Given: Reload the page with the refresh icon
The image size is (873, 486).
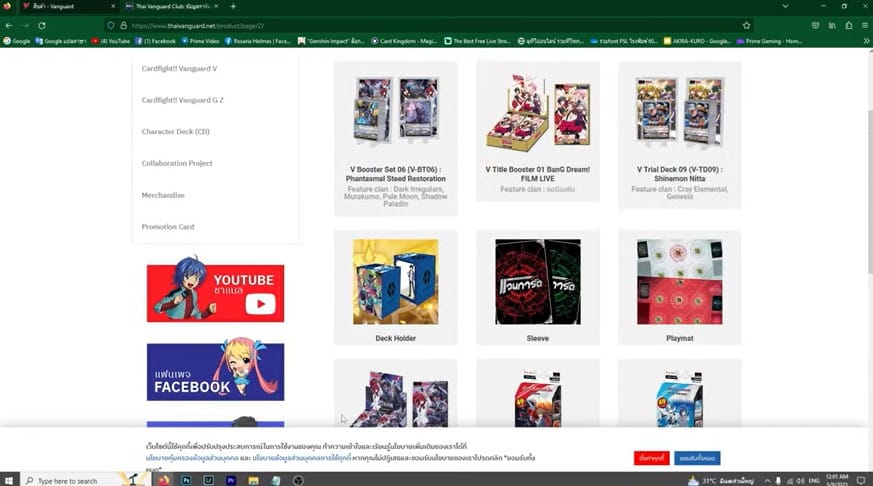Looking at the screenshot, I should (x=42, y=26).
